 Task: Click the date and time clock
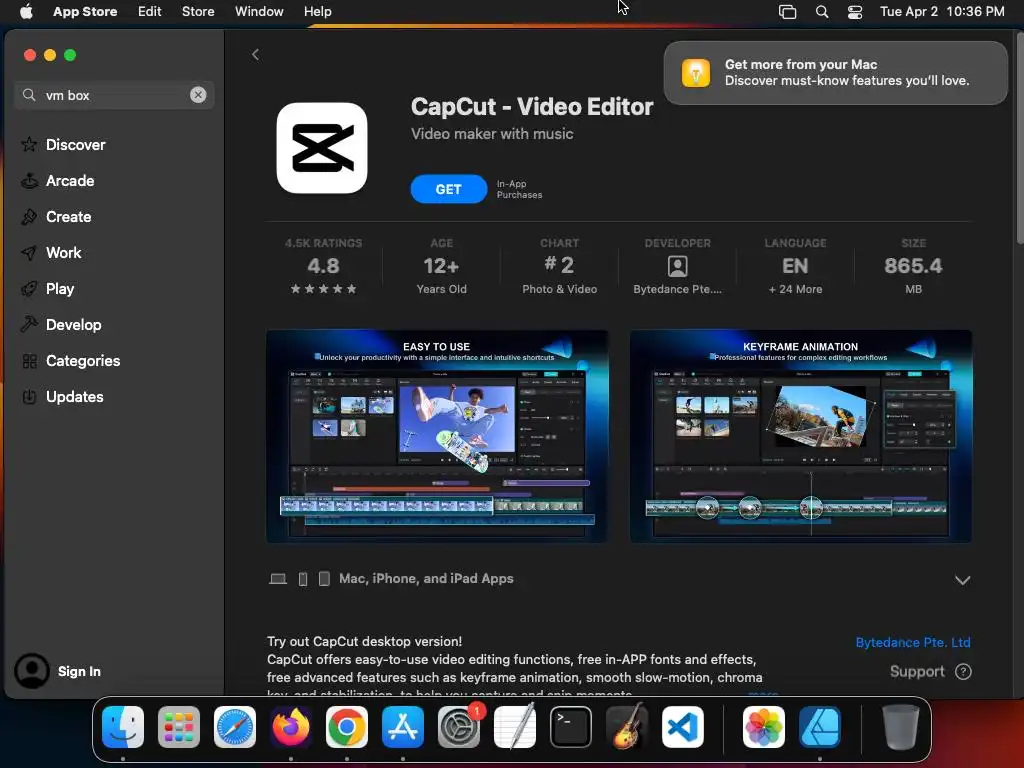[942, 11]
